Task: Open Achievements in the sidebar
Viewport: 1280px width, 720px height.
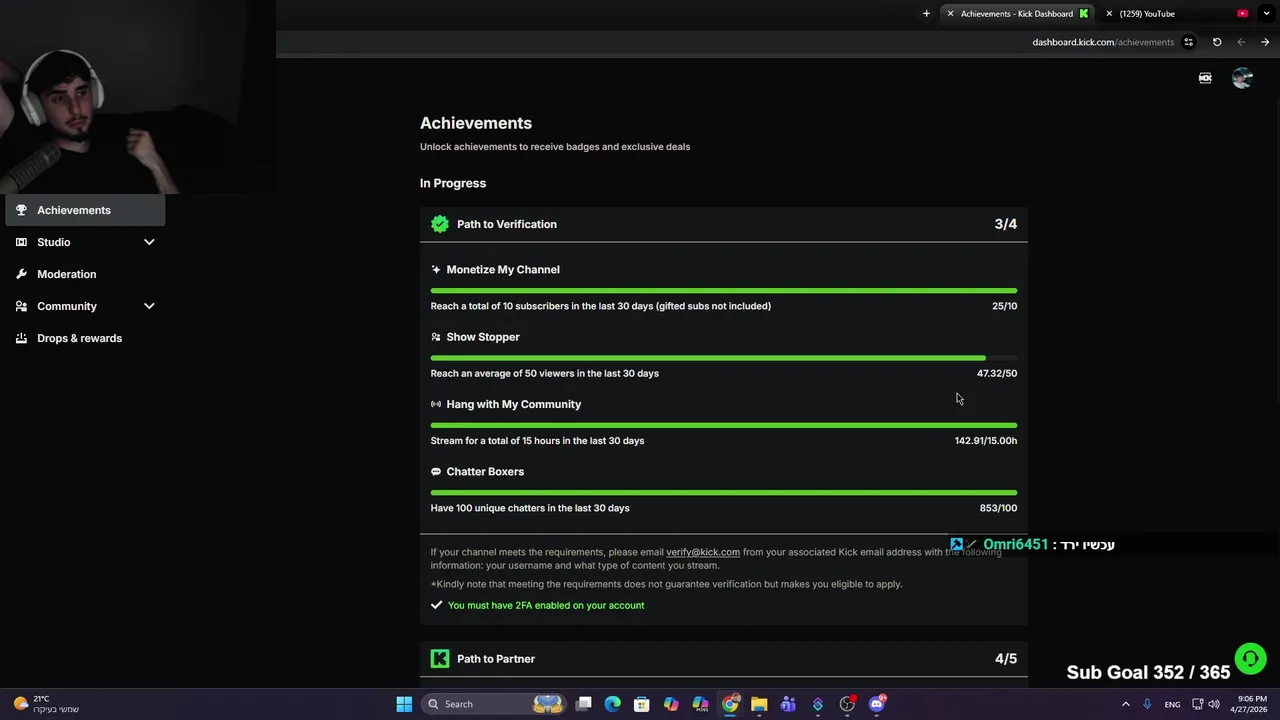Action: (85, 210)
